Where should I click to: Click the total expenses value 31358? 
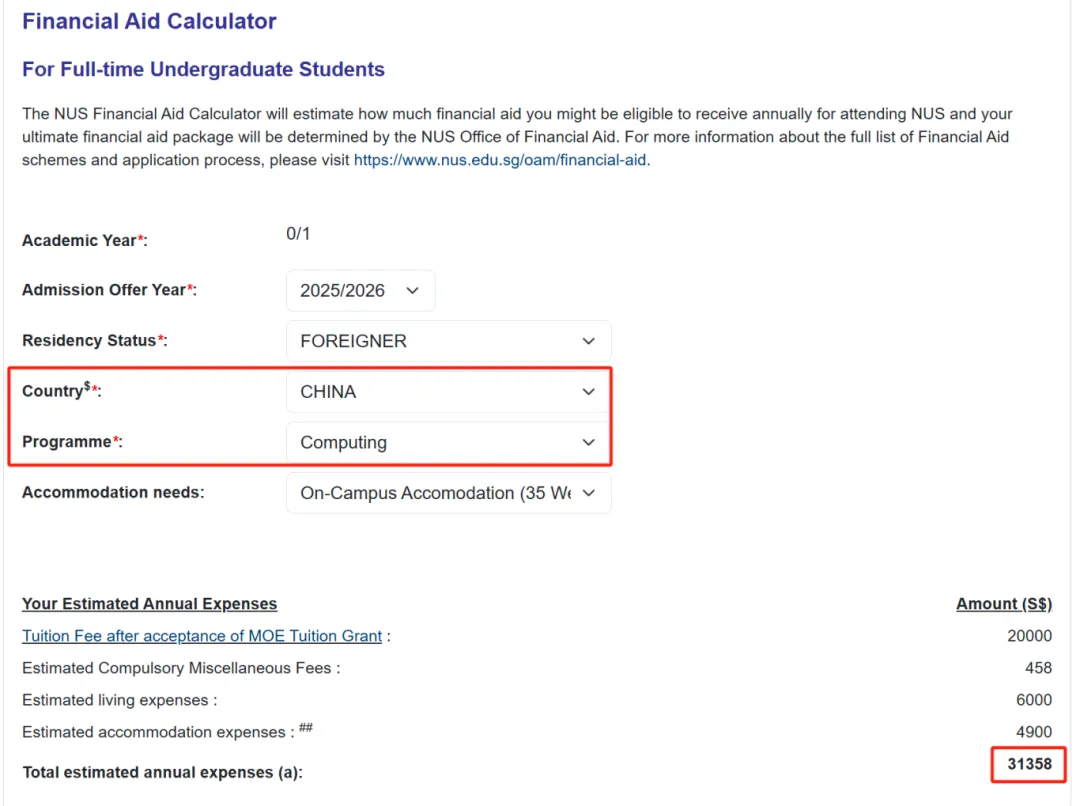click(1029, 764)
